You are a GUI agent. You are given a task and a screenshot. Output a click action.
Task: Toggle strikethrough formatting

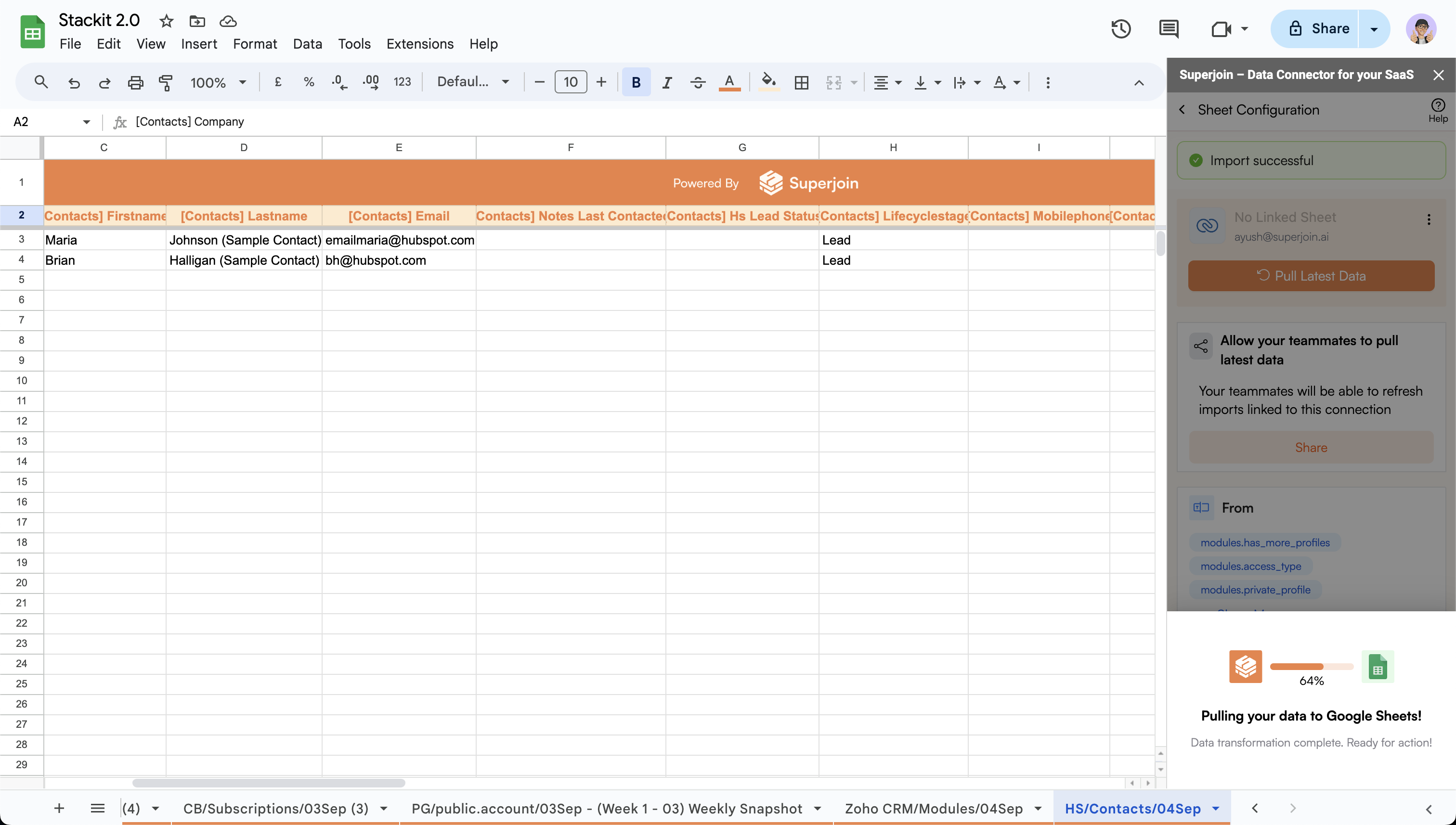pyautogui.click(x=698, y=83)
